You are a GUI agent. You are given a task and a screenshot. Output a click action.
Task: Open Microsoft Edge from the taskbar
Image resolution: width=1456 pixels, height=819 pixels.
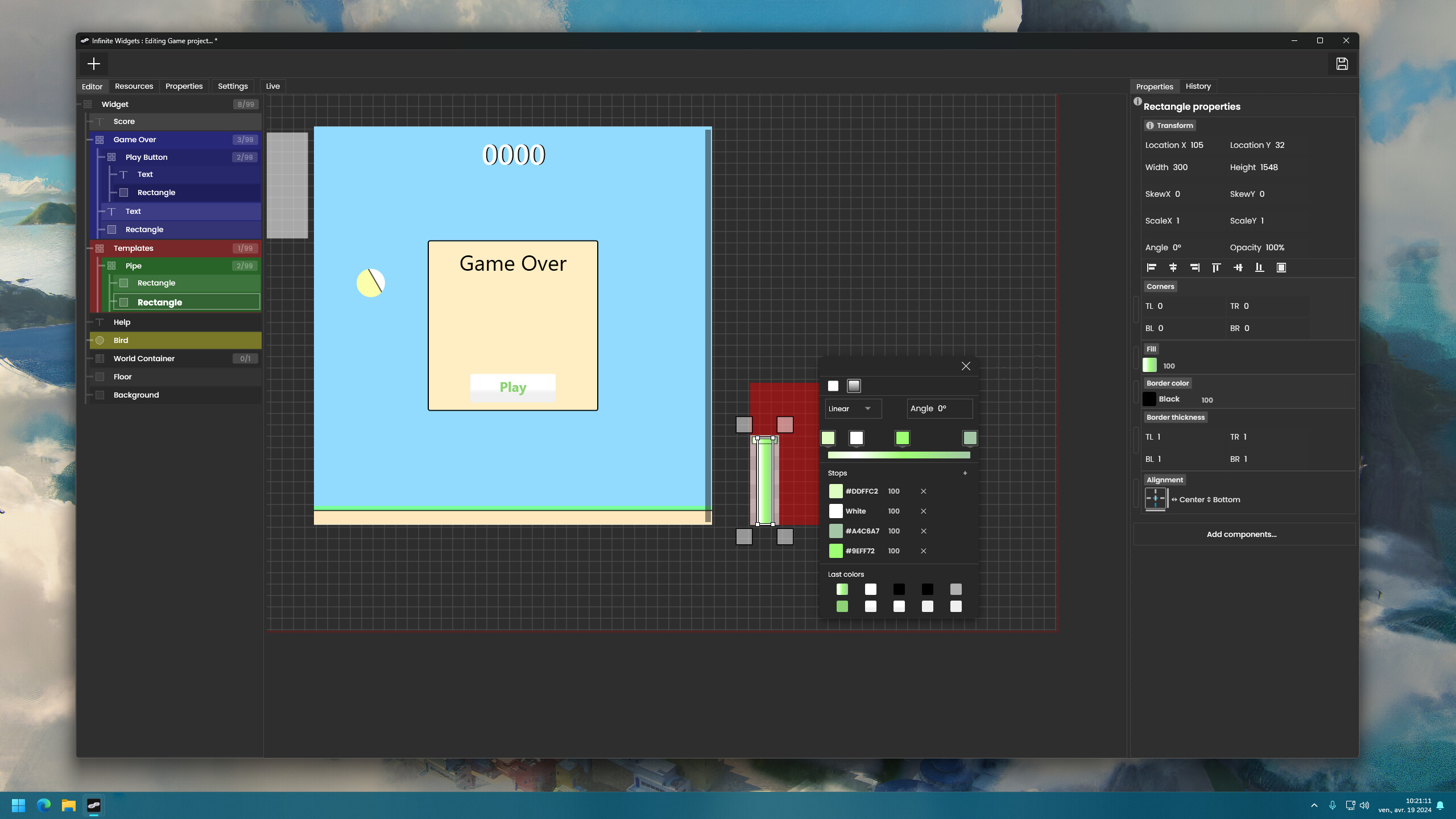(x=44, y=805)
